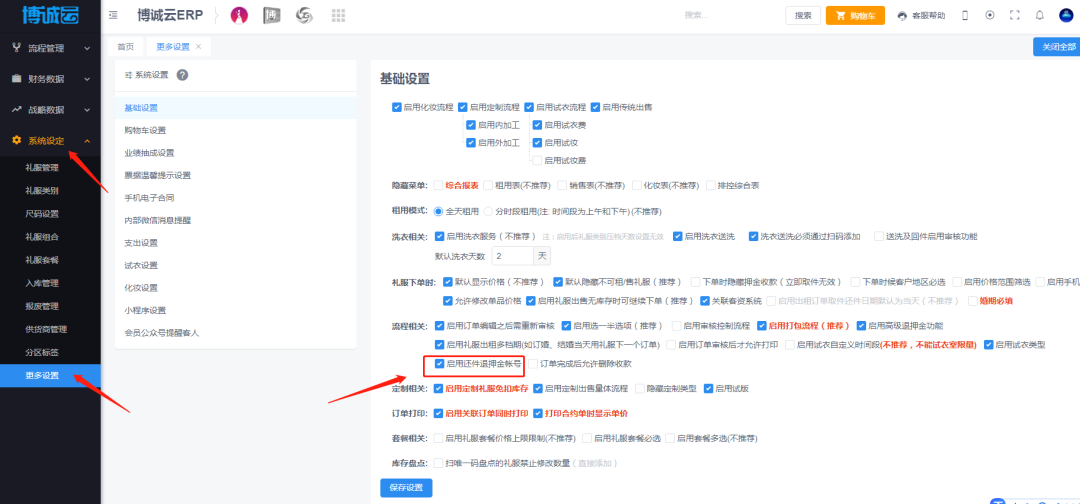The image size is (1080, 504).
Task: Select 手机电子合同 in settings list
Action: pyautogui.click(x=236, y=198)
